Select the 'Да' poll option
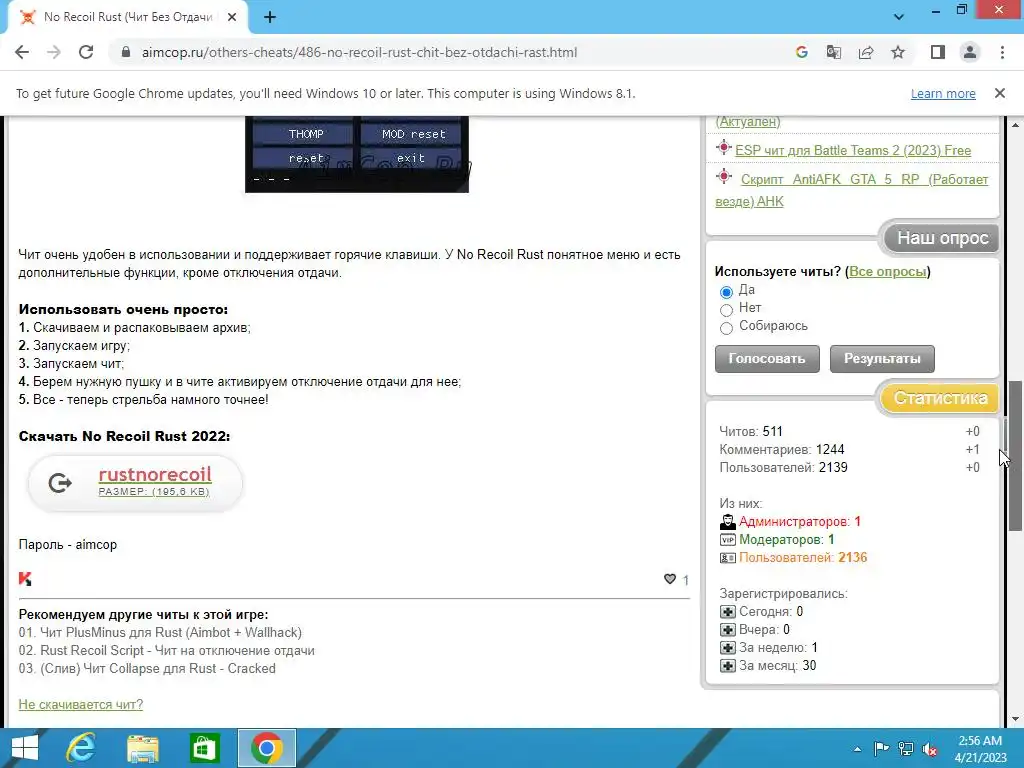The image size is (1024, 768). [726, 292]
